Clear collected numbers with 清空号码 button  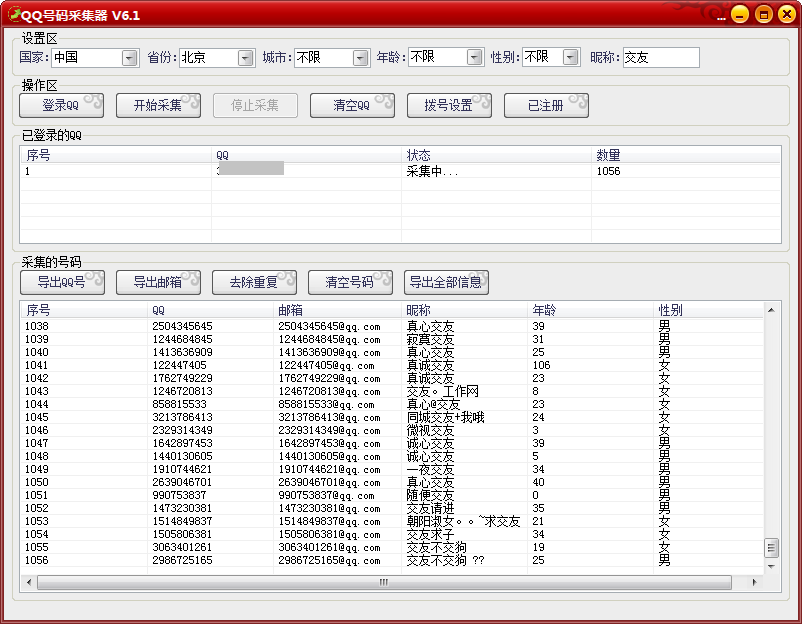click(350, 282)
